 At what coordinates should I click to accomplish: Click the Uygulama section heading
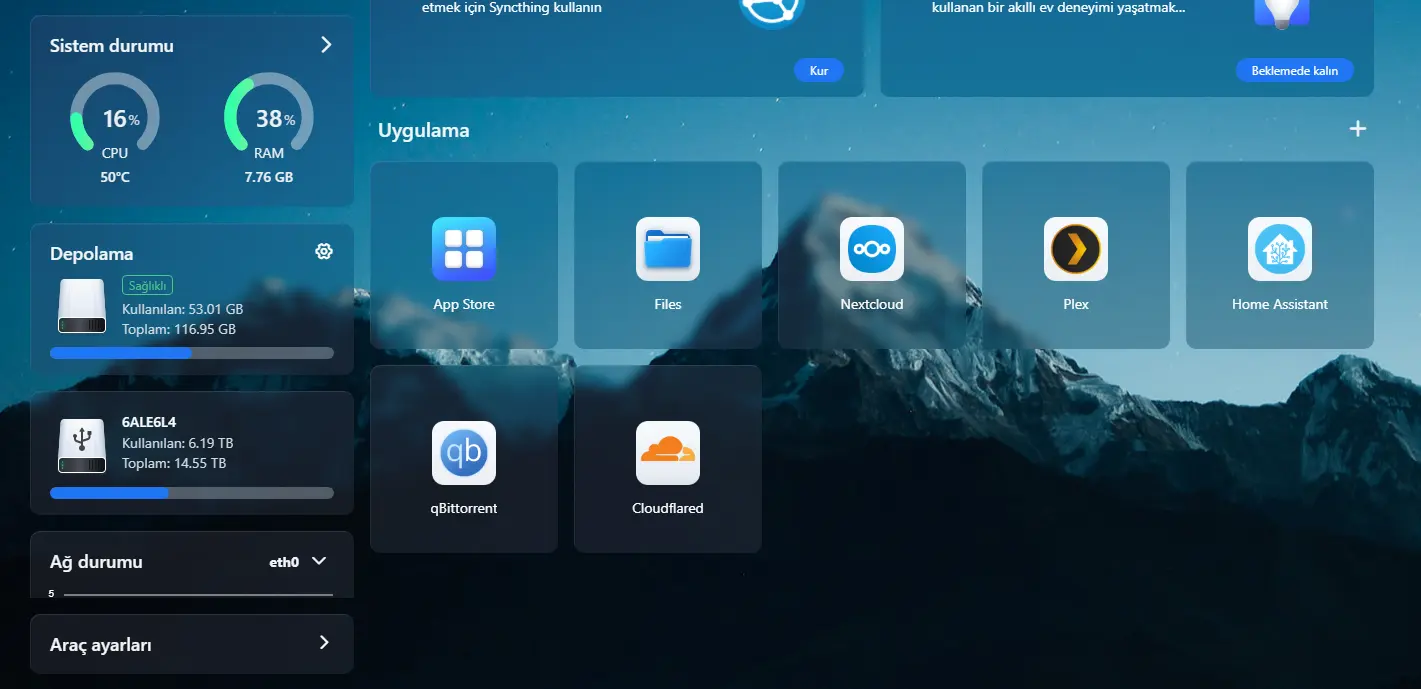424,130
